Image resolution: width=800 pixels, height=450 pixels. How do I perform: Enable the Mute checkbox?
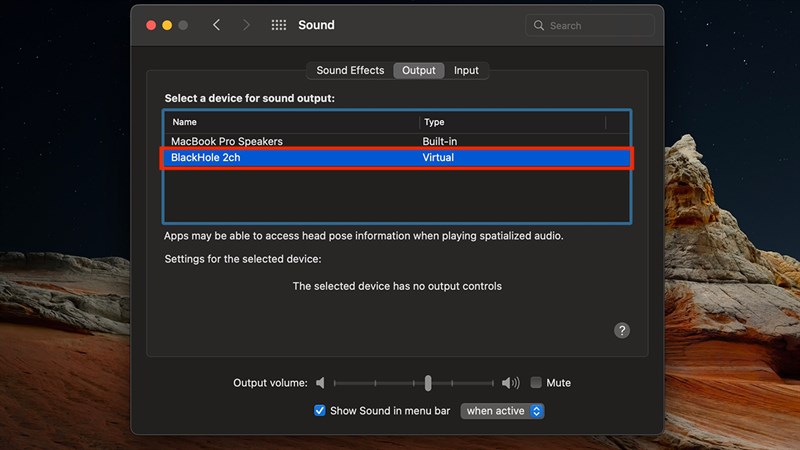(x=536, y=383)
